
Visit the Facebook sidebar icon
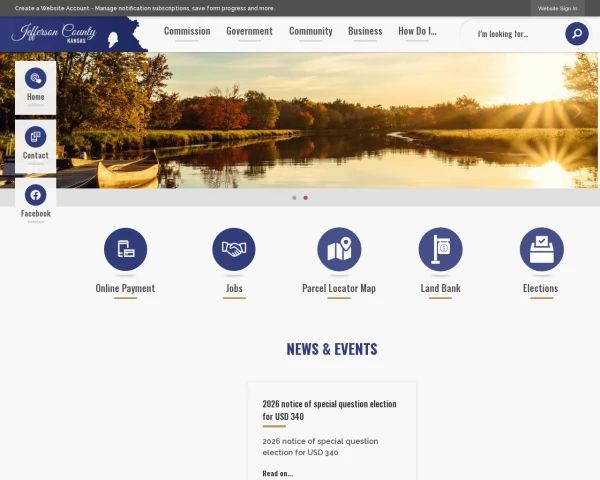click(36, 195)
